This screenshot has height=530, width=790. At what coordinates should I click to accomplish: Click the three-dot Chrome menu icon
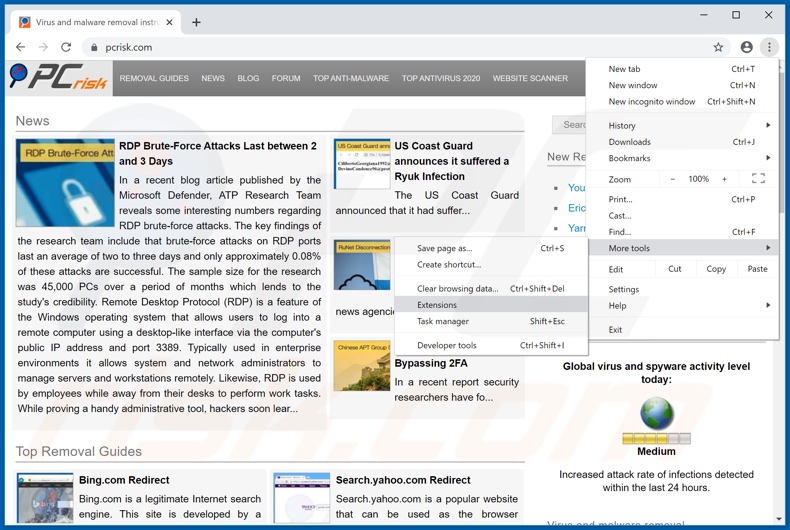point(769,47)
